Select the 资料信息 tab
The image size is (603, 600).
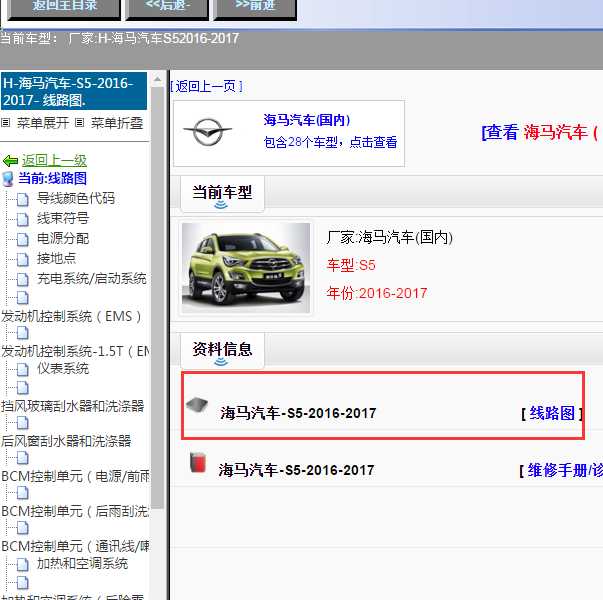click(222, 351)
